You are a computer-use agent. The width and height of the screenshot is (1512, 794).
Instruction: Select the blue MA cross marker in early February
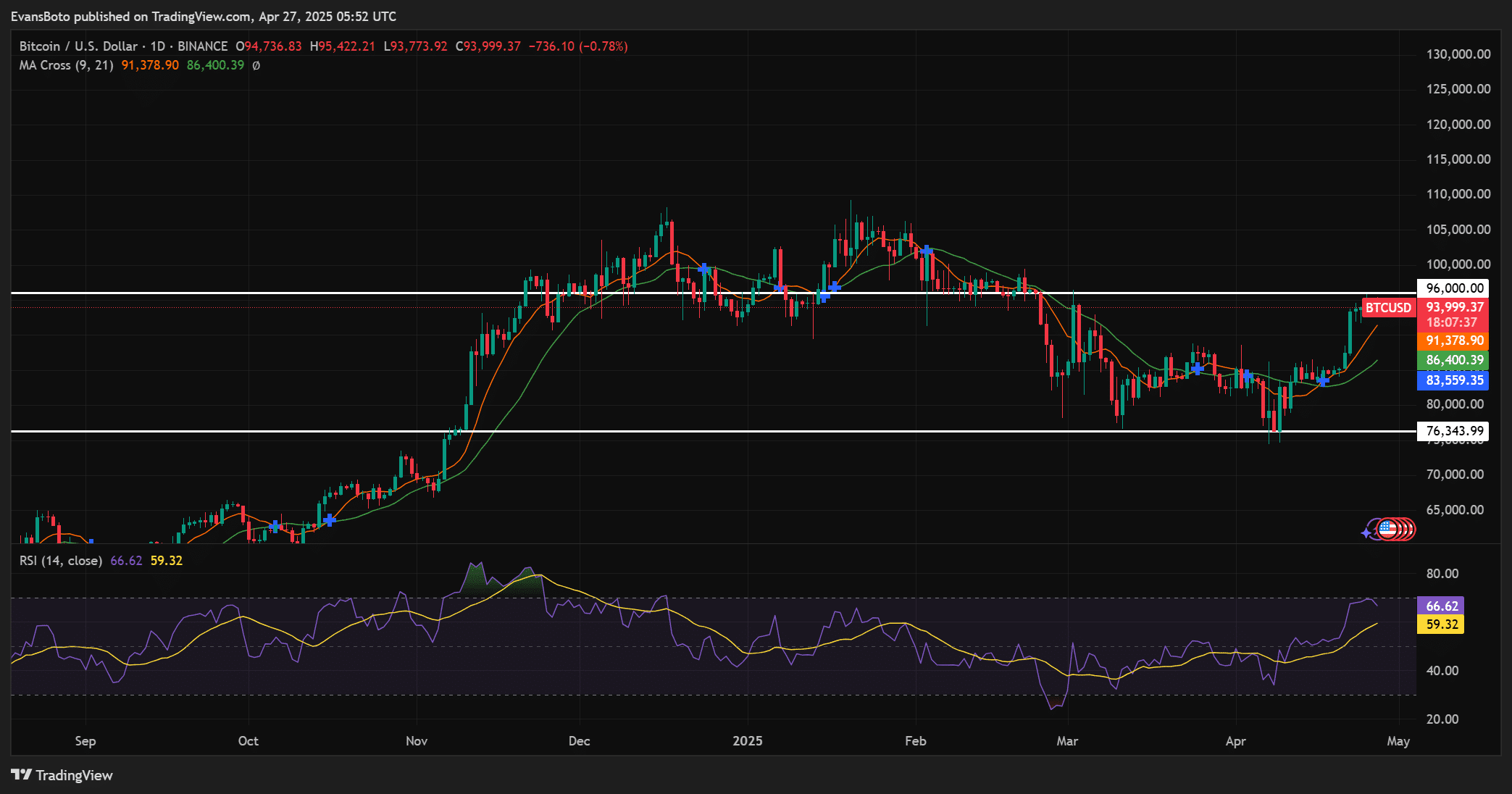tap(925, 251)
